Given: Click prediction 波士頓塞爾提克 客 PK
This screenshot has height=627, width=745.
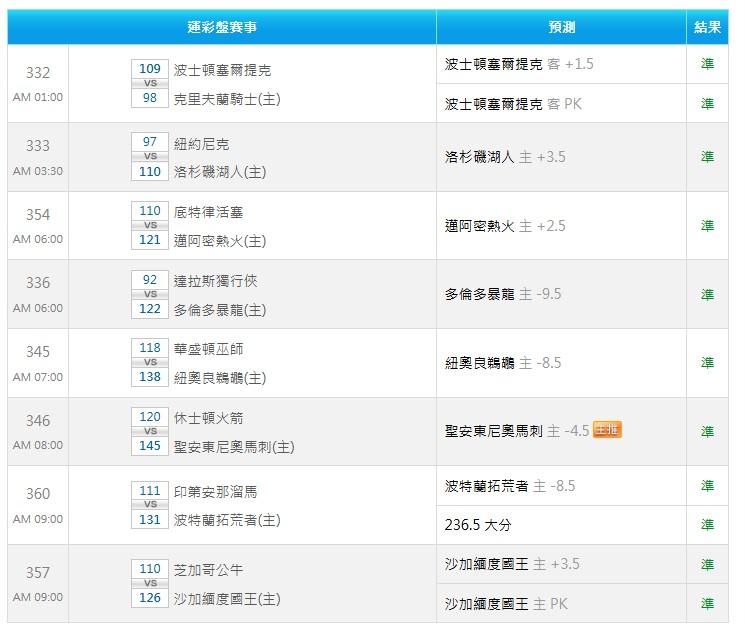Looking at the screenshot, I should tap(513, 104).
